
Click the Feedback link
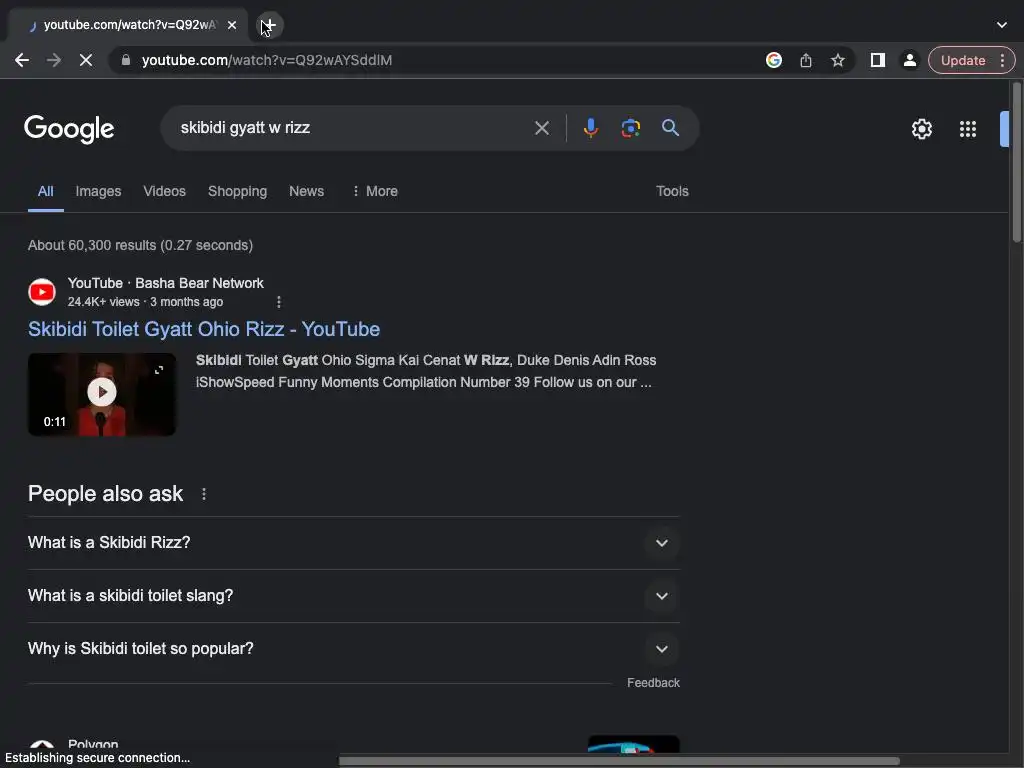click(653, 682)
